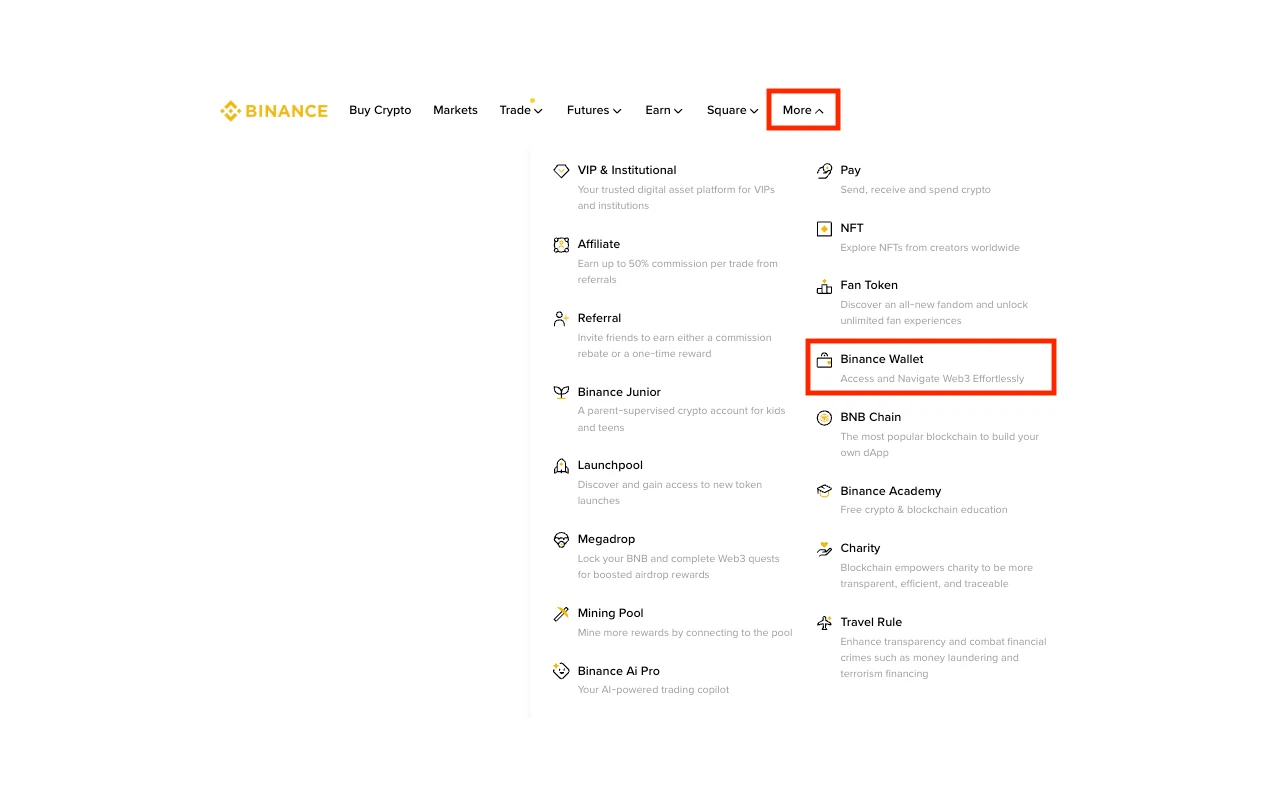Open the Charity link
The width and height of the screenshot is (1280, 800).
[x=861, y=548]
